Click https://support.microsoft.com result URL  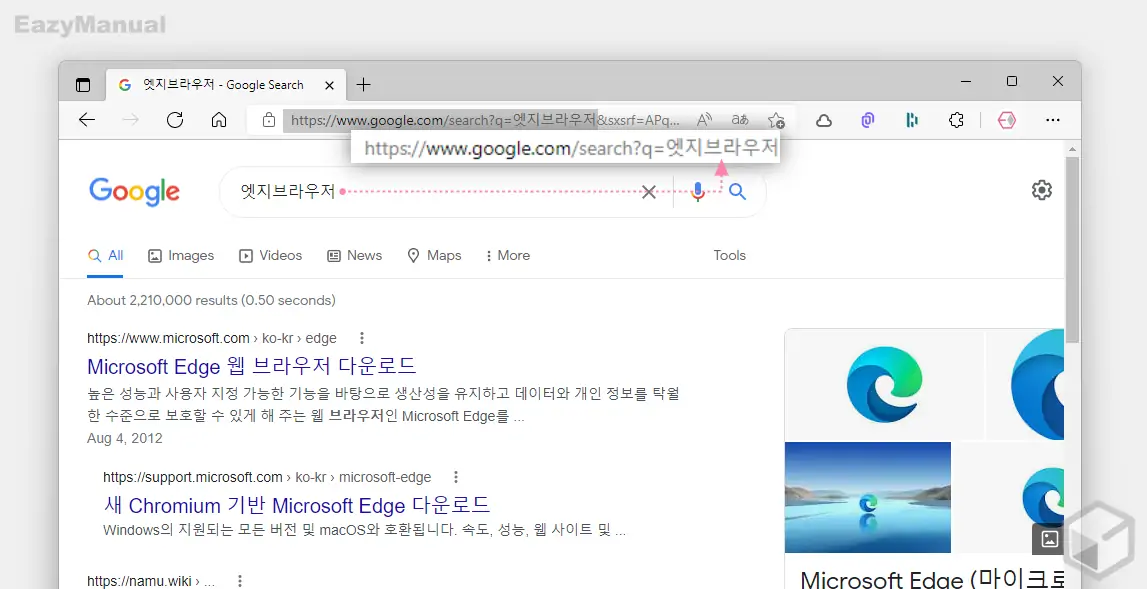[x=267, y=477]
